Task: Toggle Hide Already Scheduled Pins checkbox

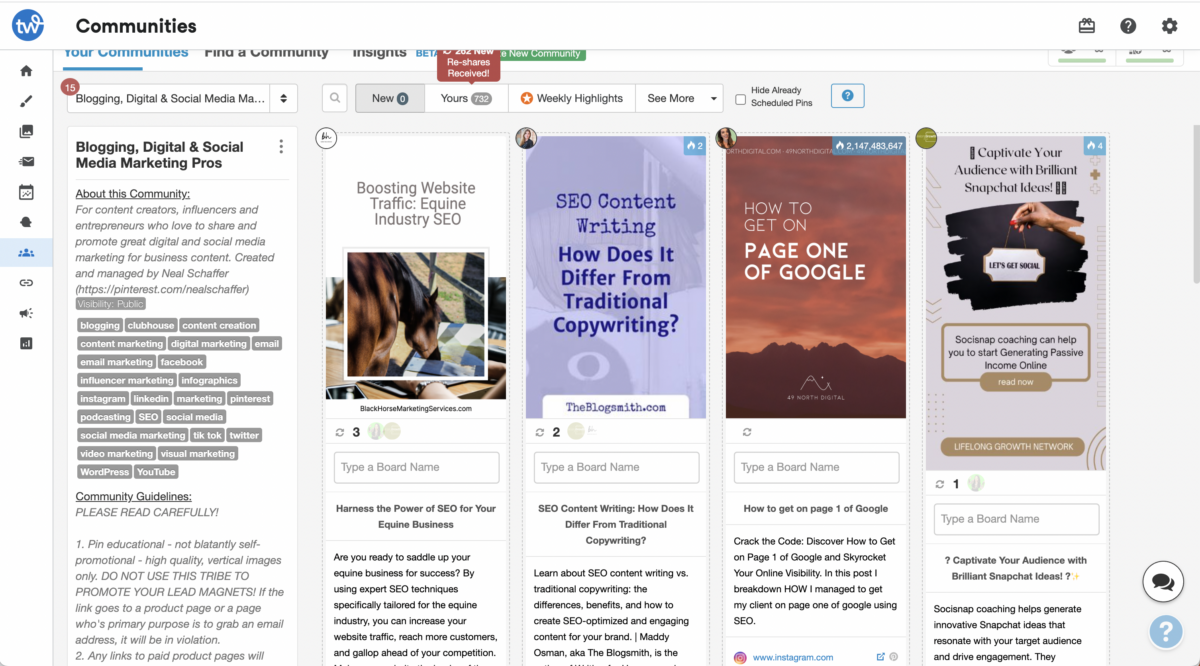Action: [x=741, y=100]
